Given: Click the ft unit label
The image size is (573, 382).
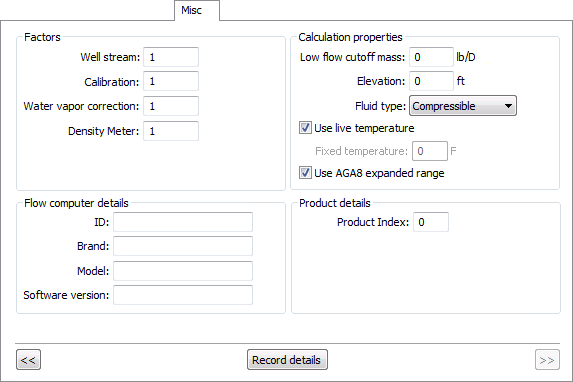Looking at the screenshot, I should click(460, 81).
